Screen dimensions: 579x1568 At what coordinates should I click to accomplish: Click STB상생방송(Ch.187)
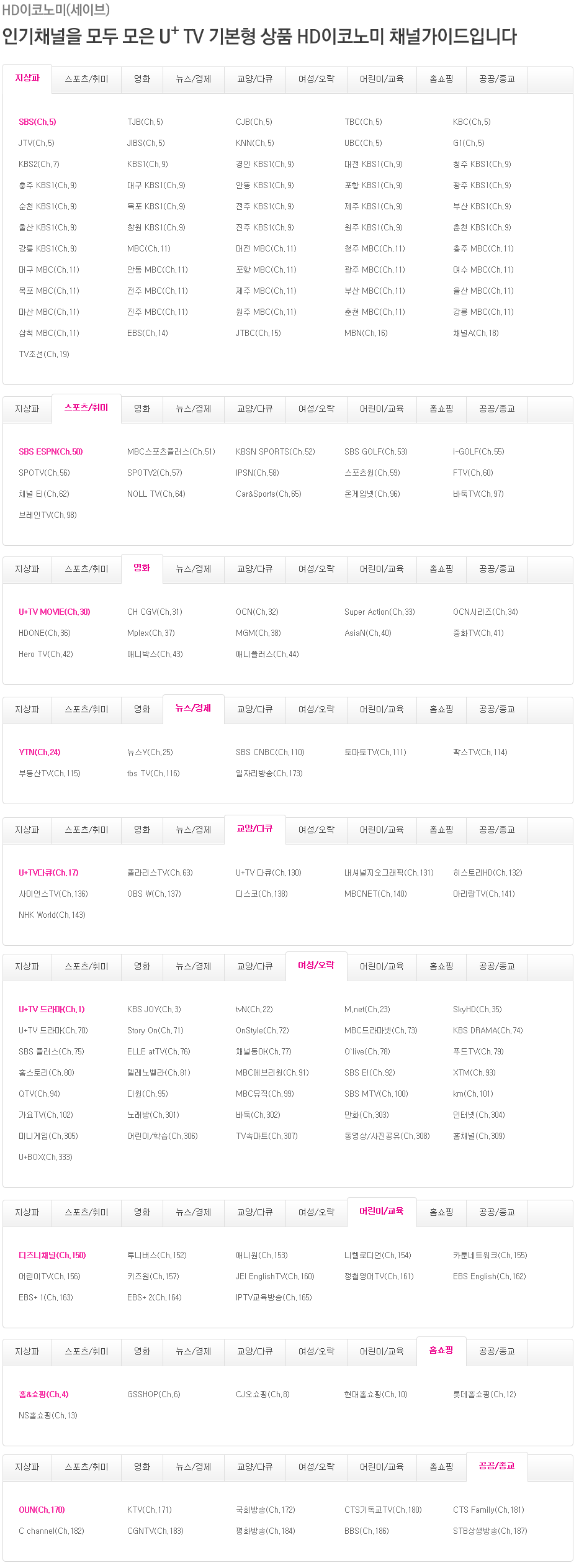point(490,1531)
